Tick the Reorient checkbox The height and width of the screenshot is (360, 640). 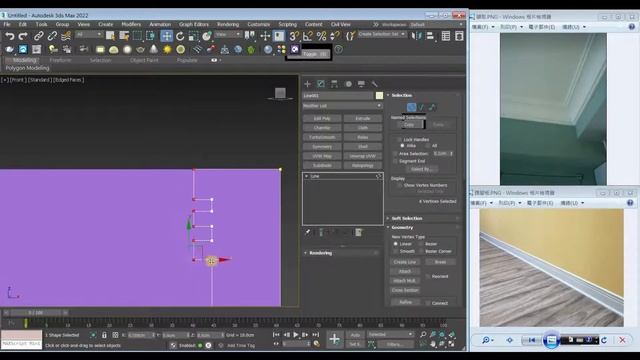(x=427, y=276)
